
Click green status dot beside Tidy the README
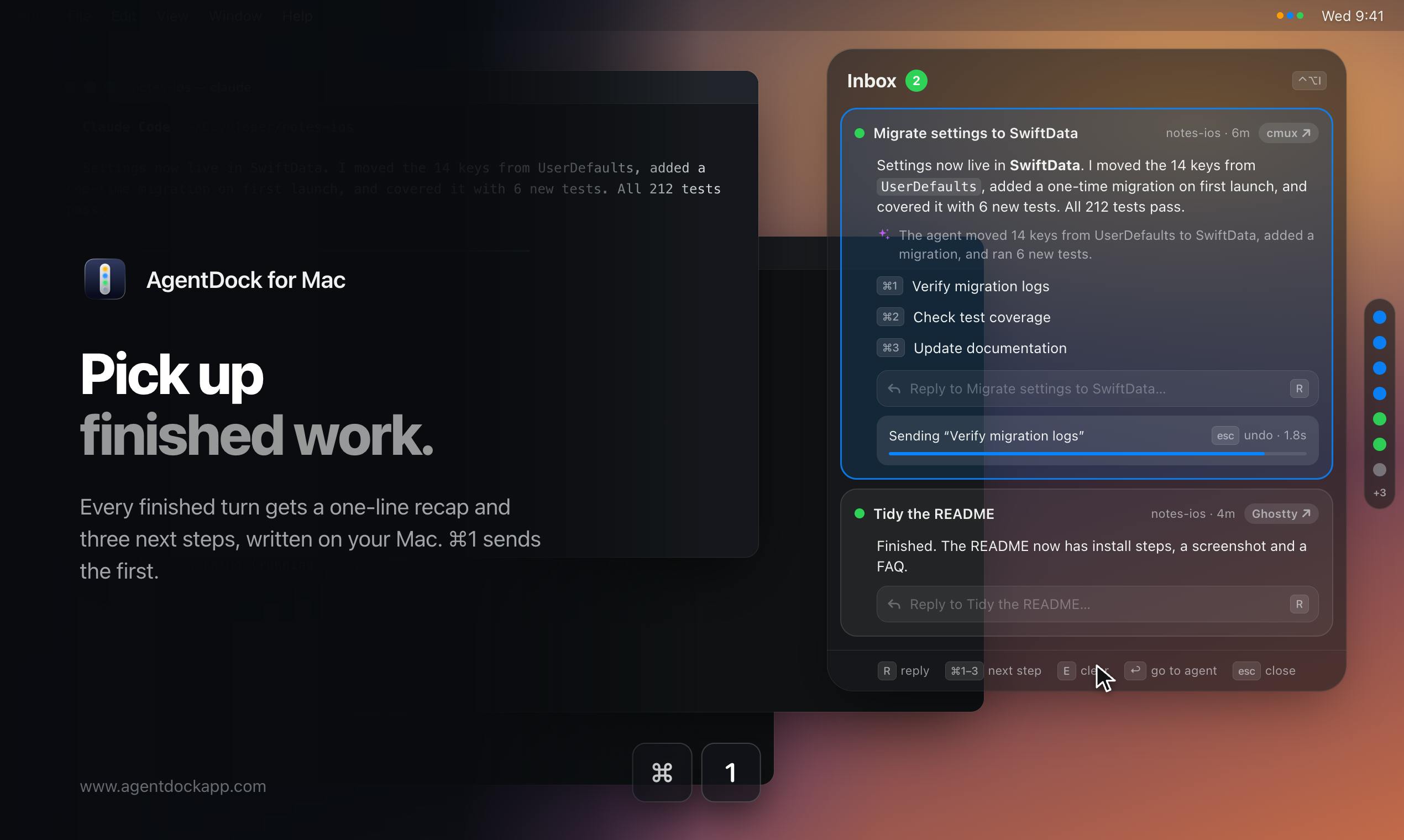[859, 513]
